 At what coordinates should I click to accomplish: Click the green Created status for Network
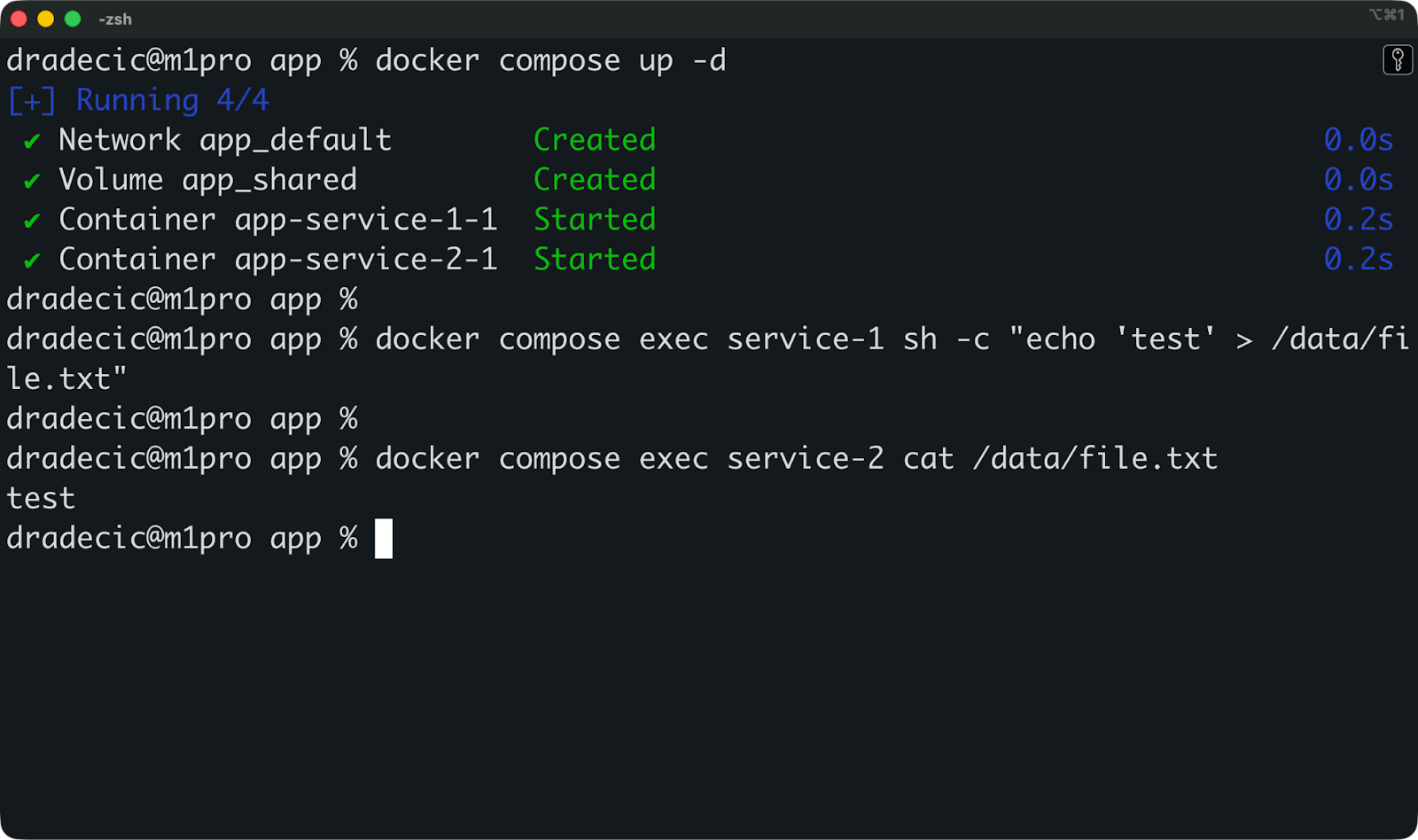click(x=595, y=140)
